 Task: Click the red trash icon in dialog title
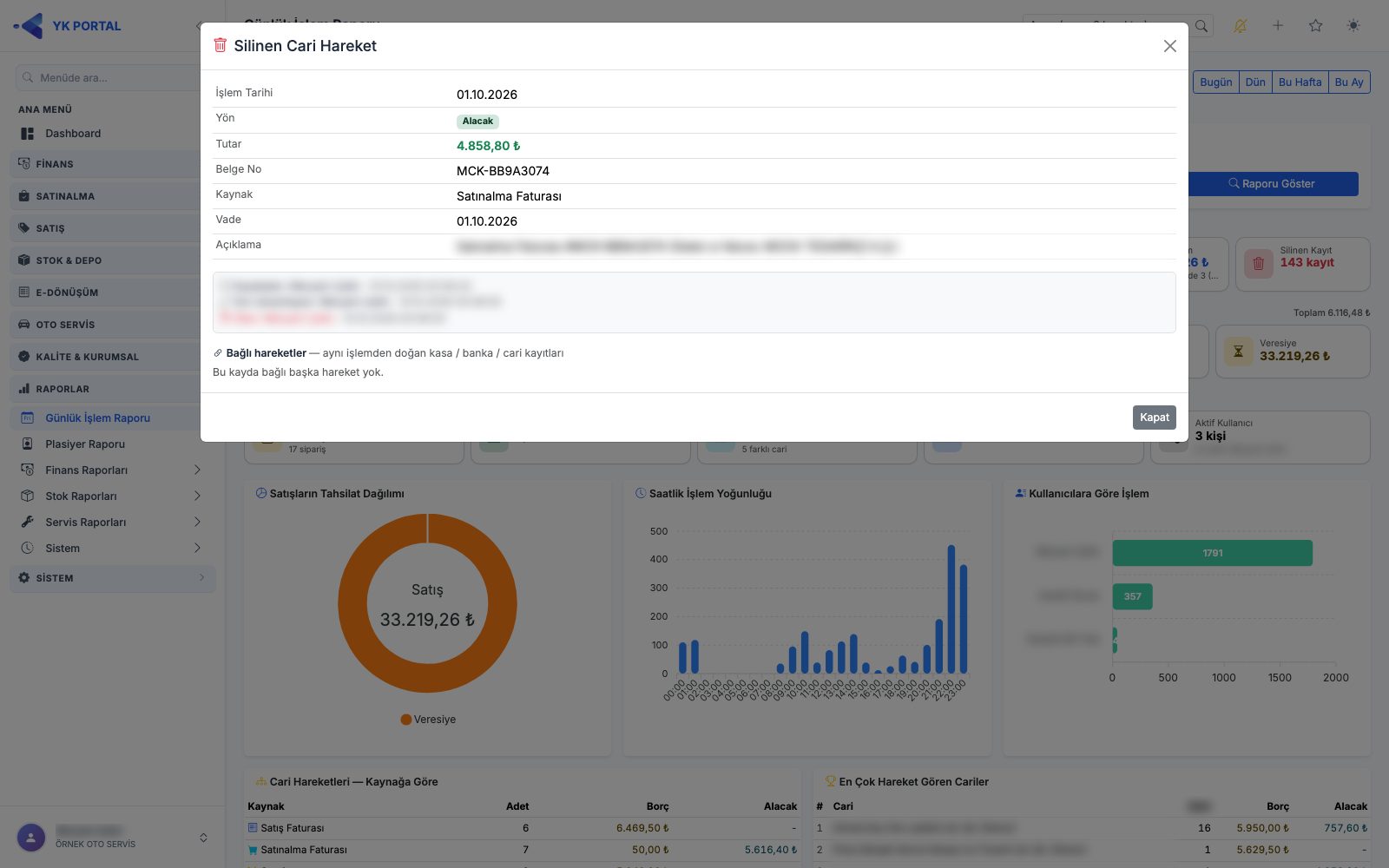[221, 45]
